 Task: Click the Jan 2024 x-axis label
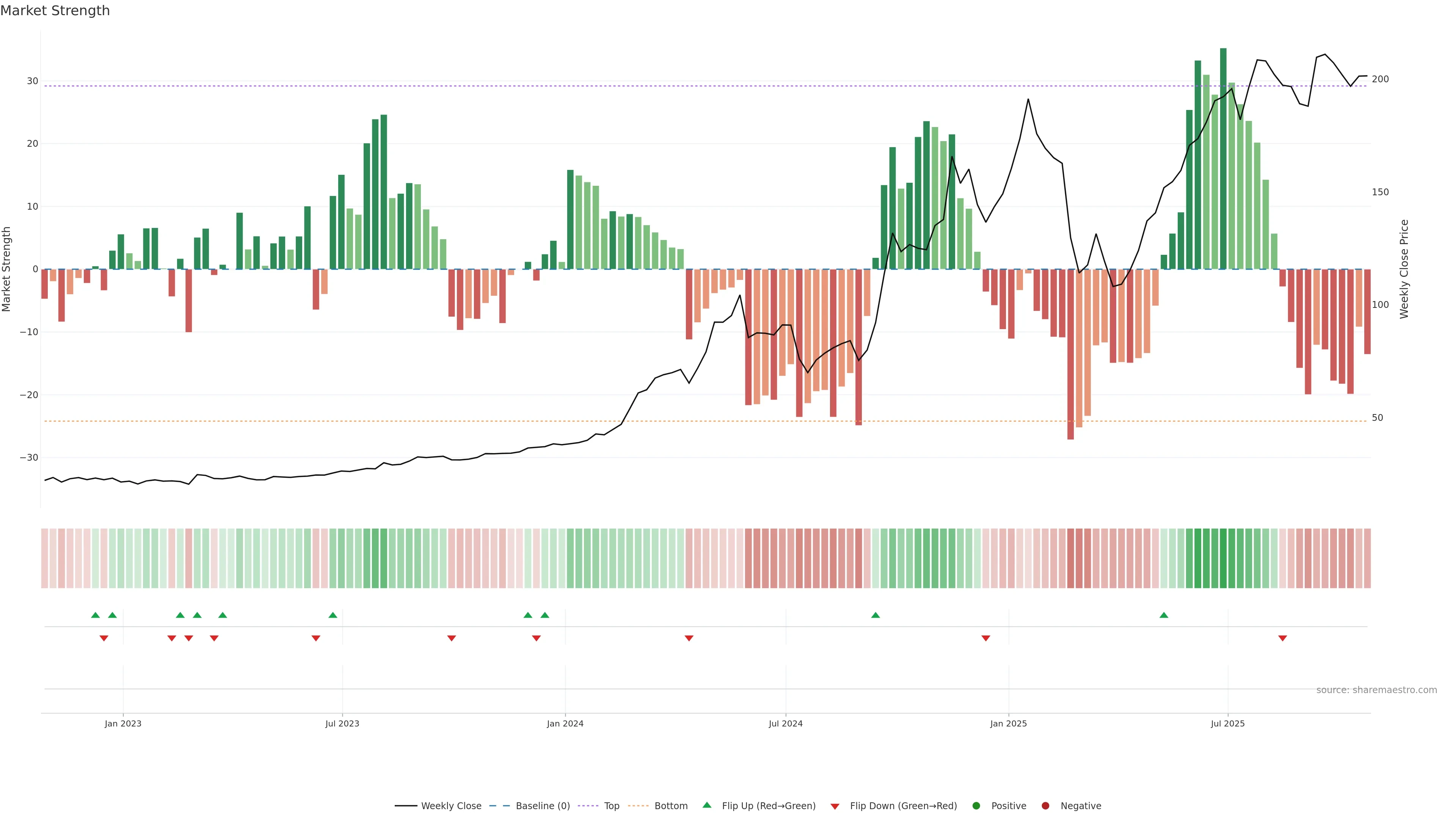(x=565, y=724)
